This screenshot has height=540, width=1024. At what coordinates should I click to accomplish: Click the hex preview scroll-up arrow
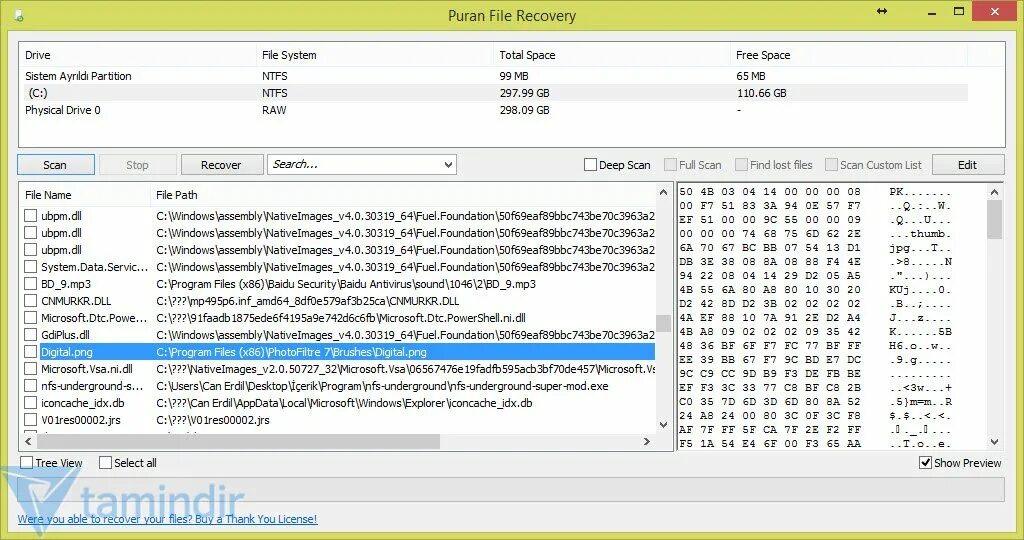tap(995, 192)
